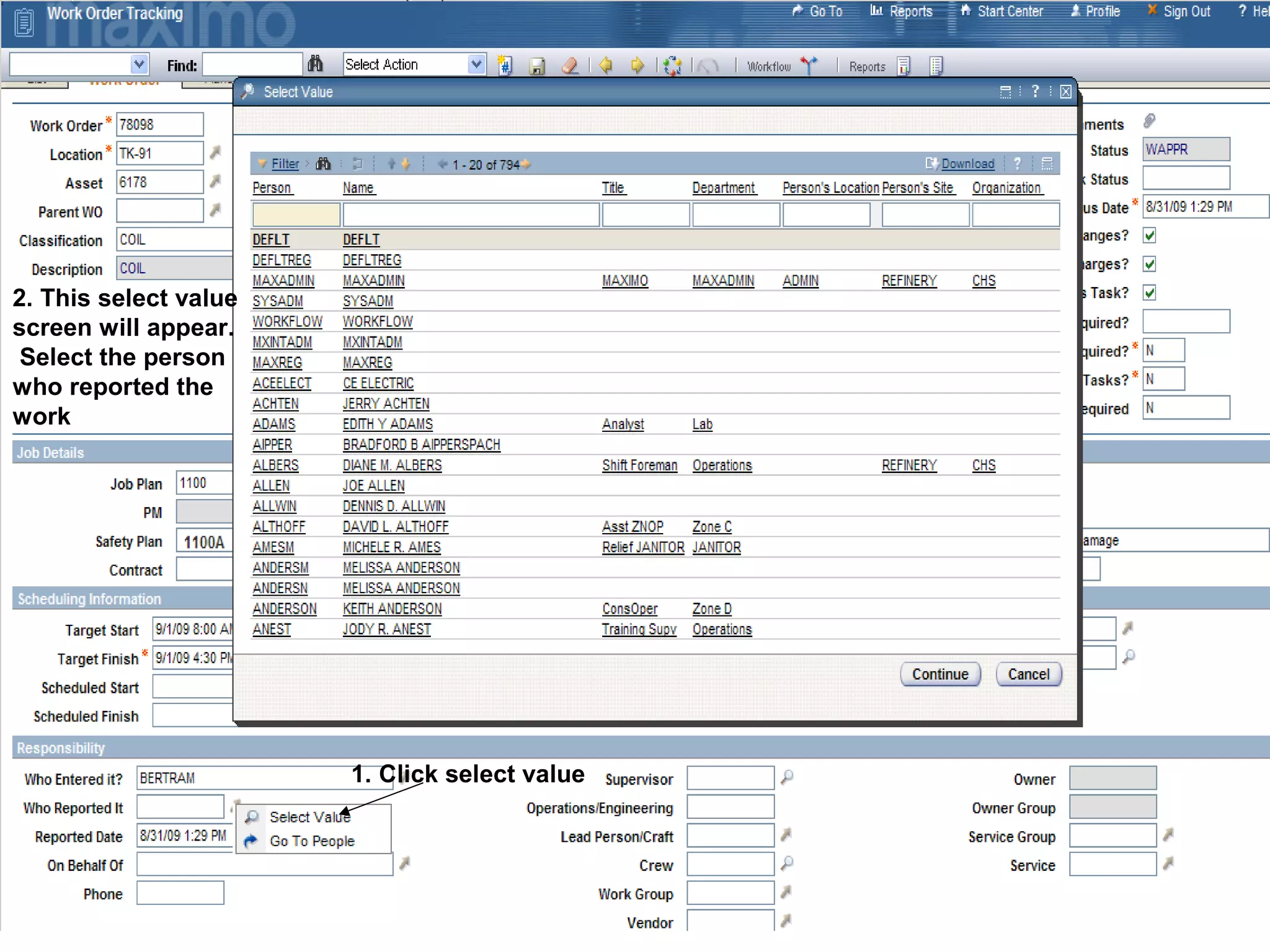Choose Select Value from the popup menu
The height and width of the screenshot is (952, 1270).
[x=310, y=818]
